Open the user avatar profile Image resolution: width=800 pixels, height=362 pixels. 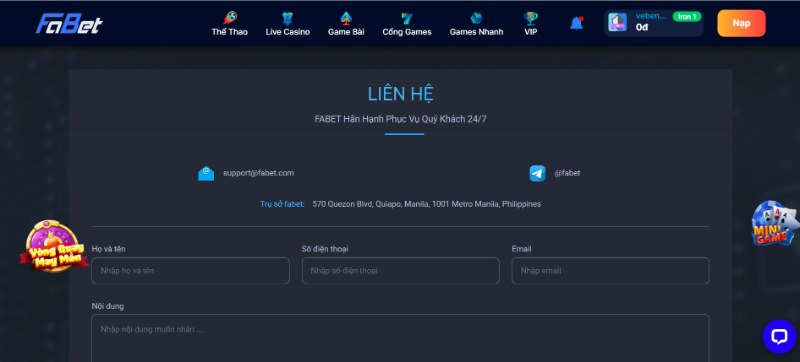pyautogui.click(x=617, y=22)
